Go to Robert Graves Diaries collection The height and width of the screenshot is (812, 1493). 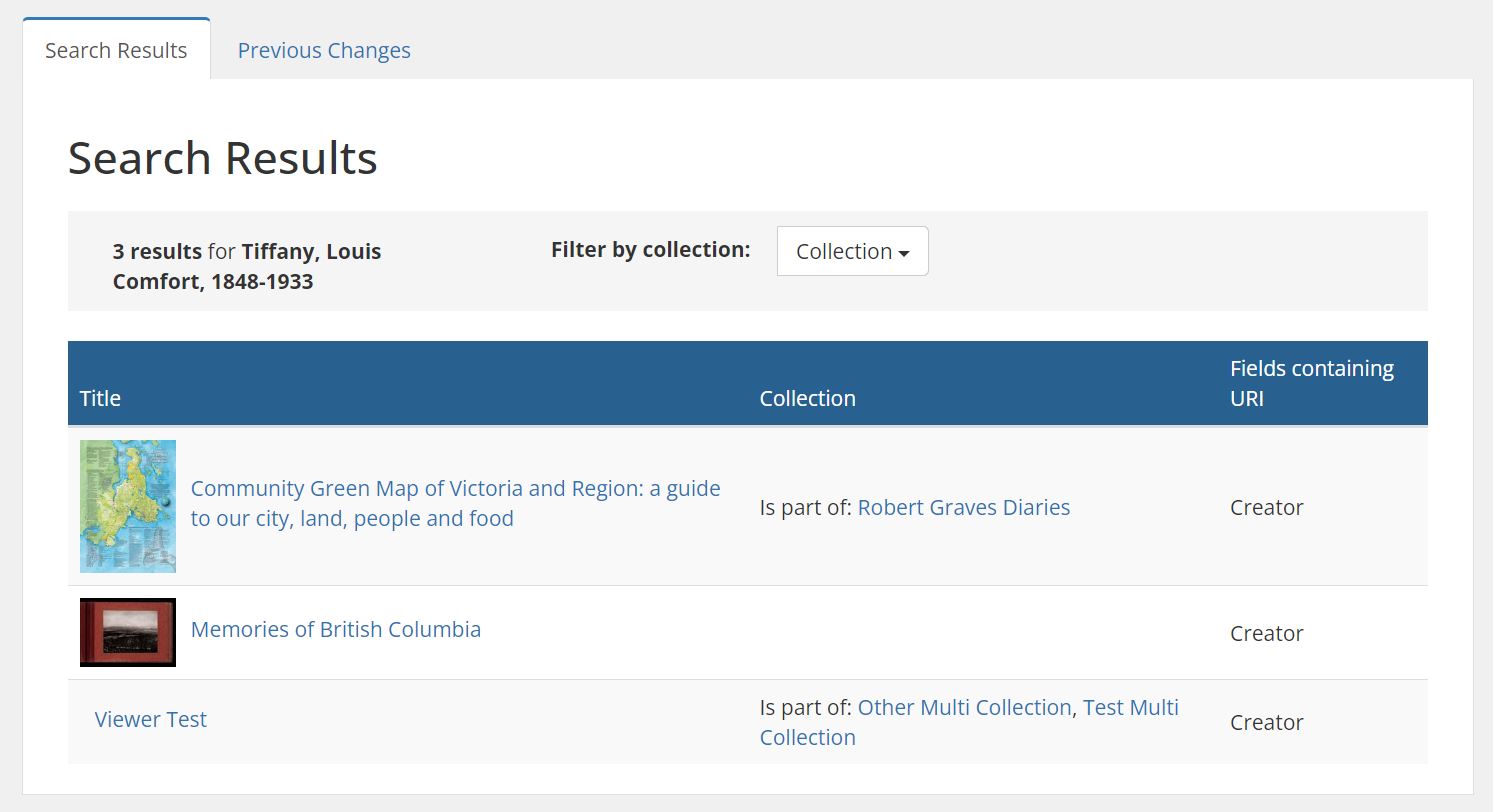coord(964,507)
